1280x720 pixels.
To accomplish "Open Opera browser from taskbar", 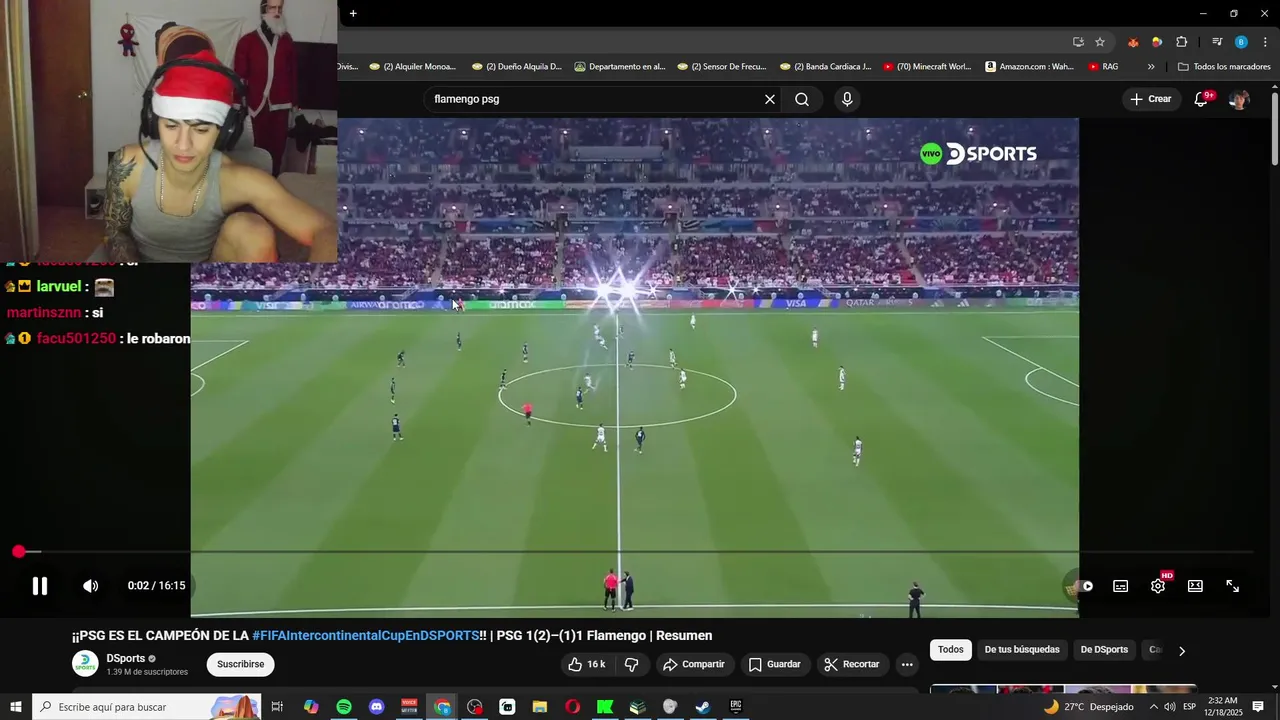I will (573, 707).
